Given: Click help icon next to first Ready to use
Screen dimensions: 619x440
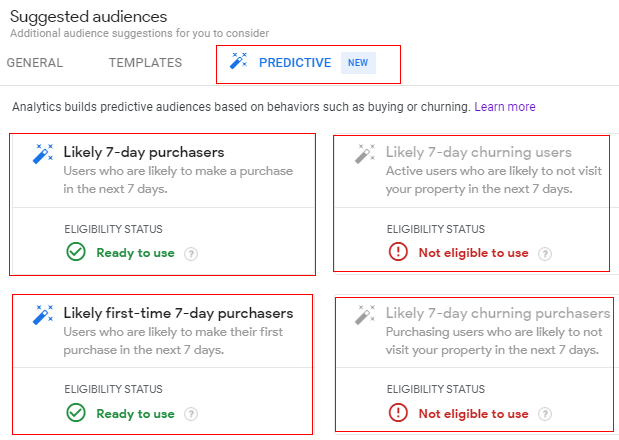Looking at the screenshot, I should 191,253.
